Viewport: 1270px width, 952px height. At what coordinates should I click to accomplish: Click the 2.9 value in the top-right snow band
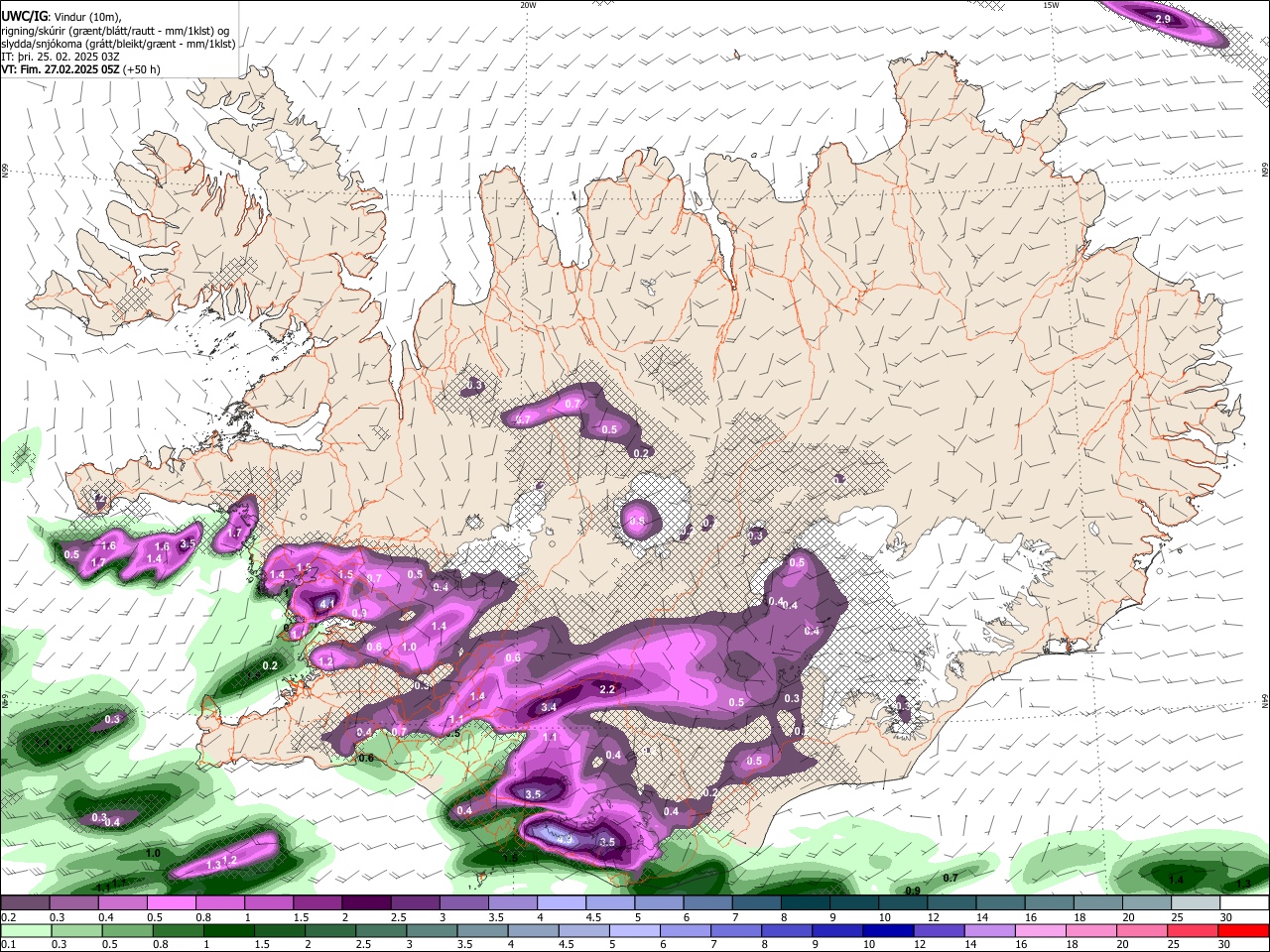pos(1164,19)
